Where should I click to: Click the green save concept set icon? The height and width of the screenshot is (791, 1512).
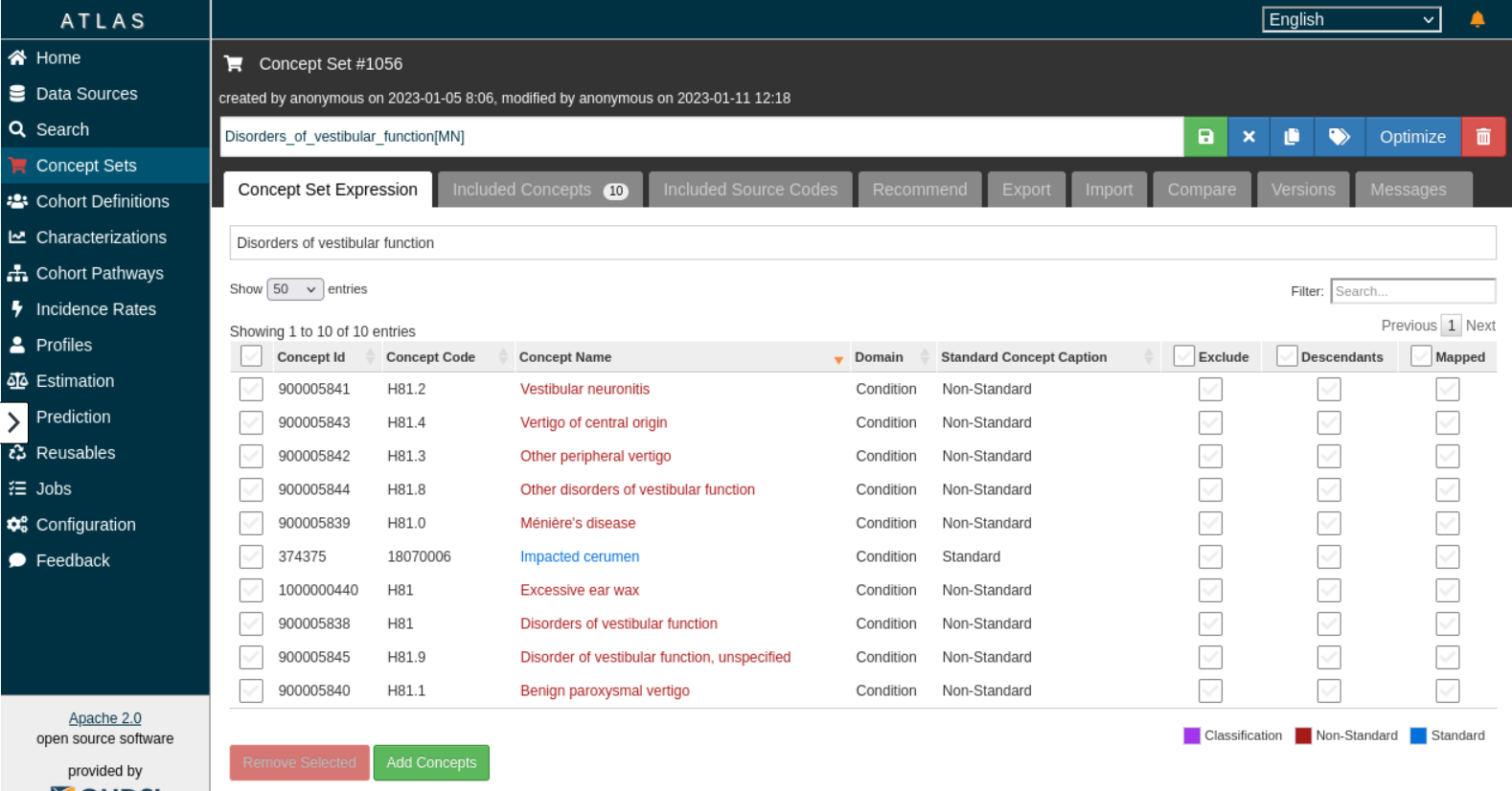tap(1205, 137)
